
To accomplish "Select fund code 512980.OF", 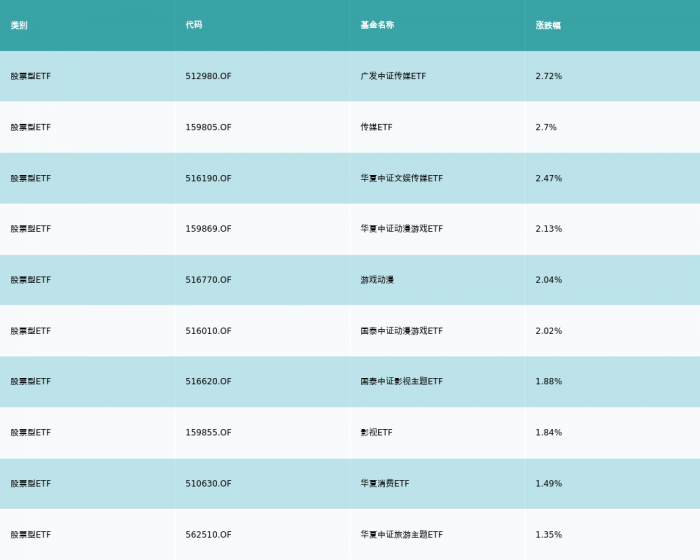I will point(208,76).
